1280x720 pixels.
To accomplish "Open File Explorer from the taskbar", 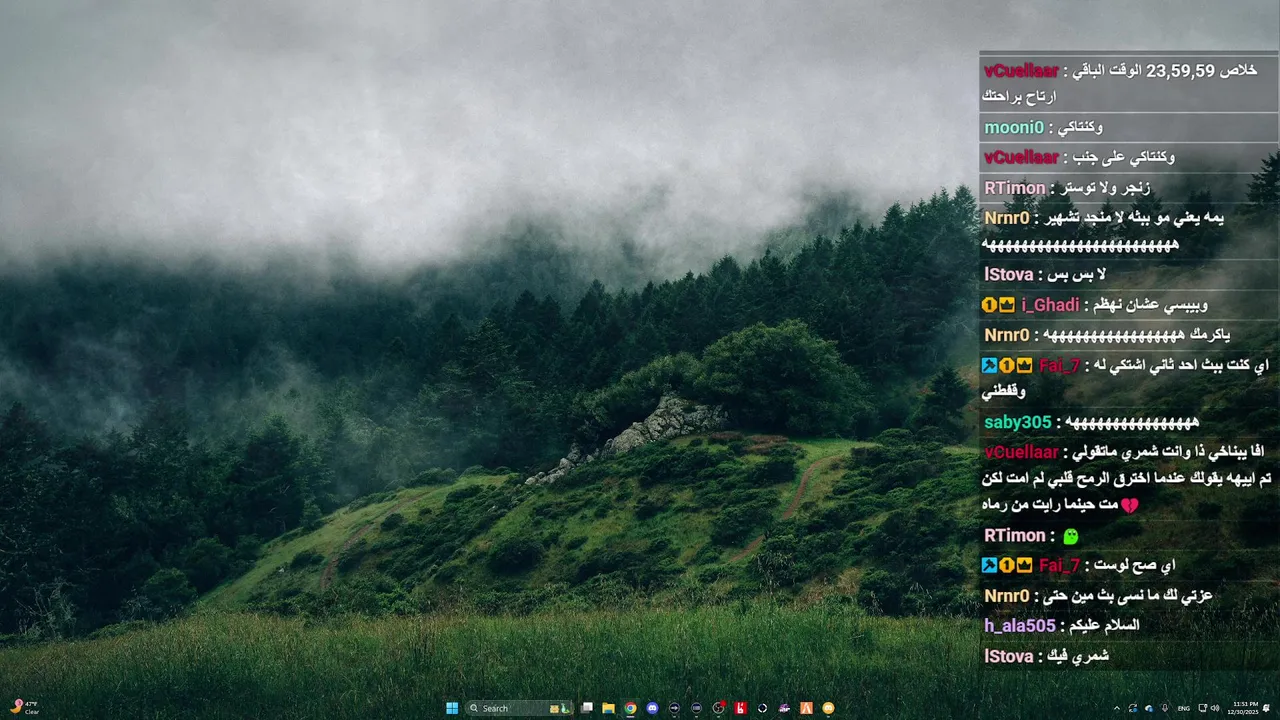I will [608, 708].
